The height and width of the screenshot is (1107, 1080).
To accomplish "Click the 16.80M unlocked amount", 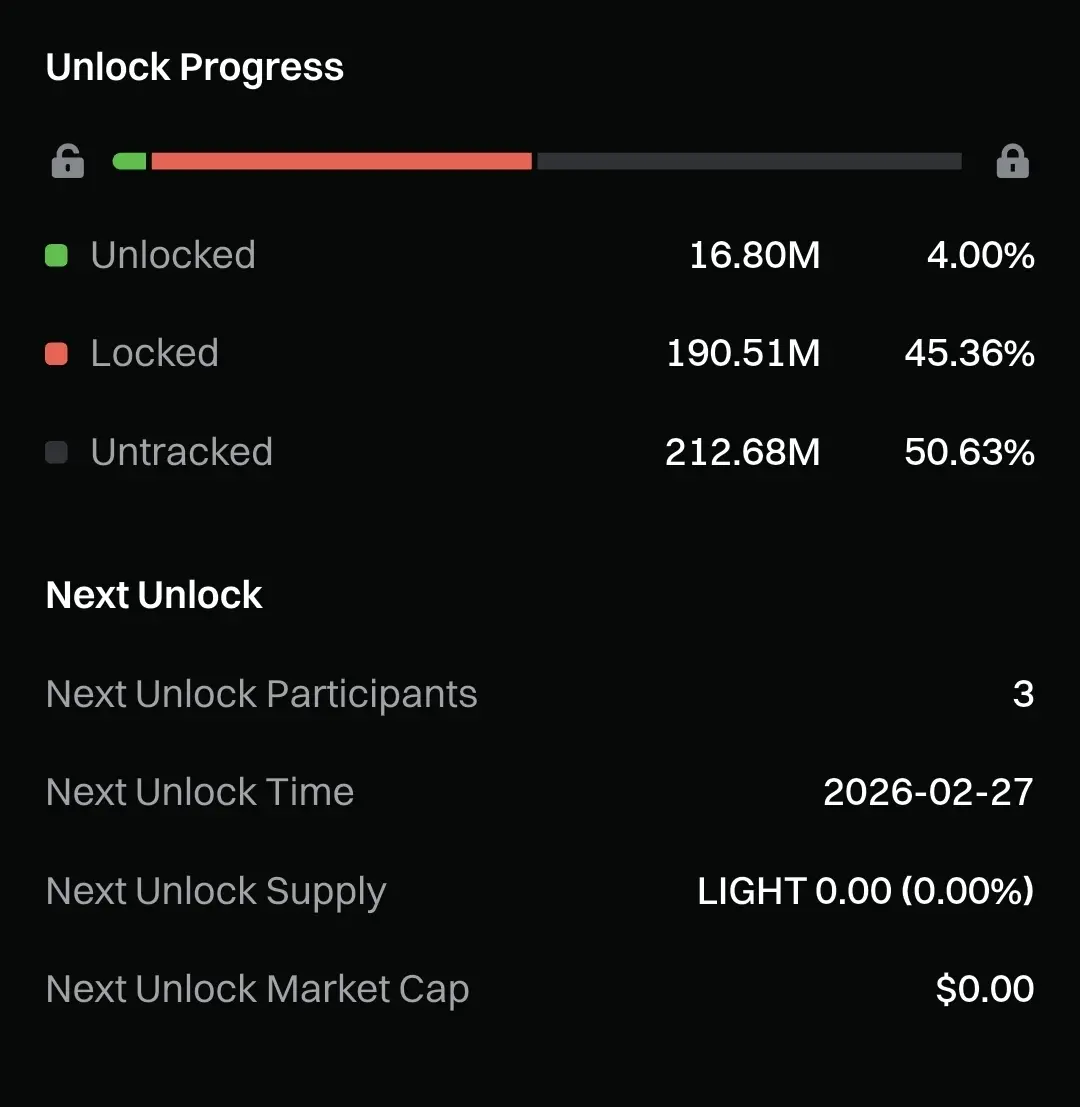I will (x=754, y=256).
